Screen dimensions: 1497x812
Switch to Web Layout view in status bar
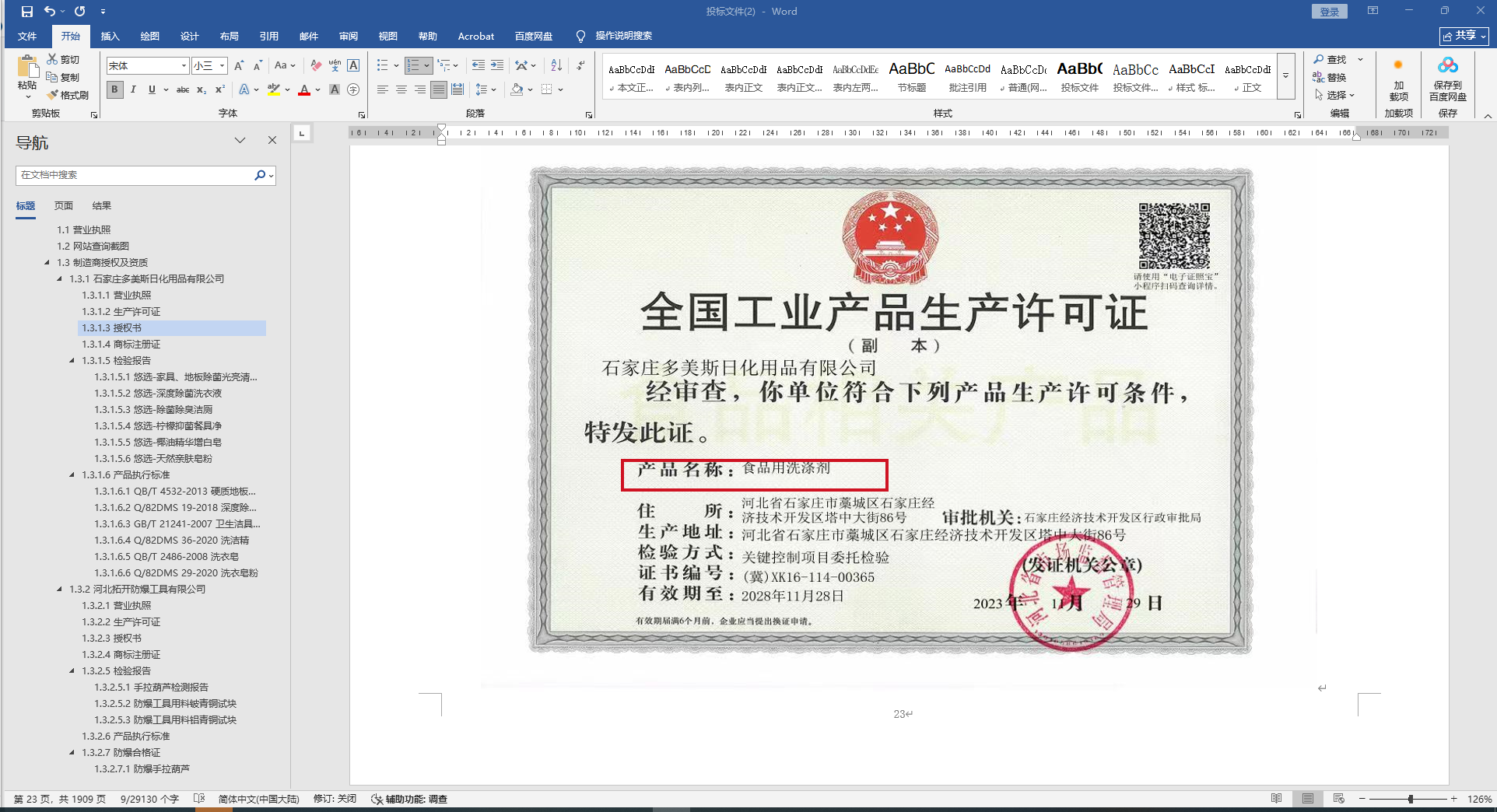1338,799
